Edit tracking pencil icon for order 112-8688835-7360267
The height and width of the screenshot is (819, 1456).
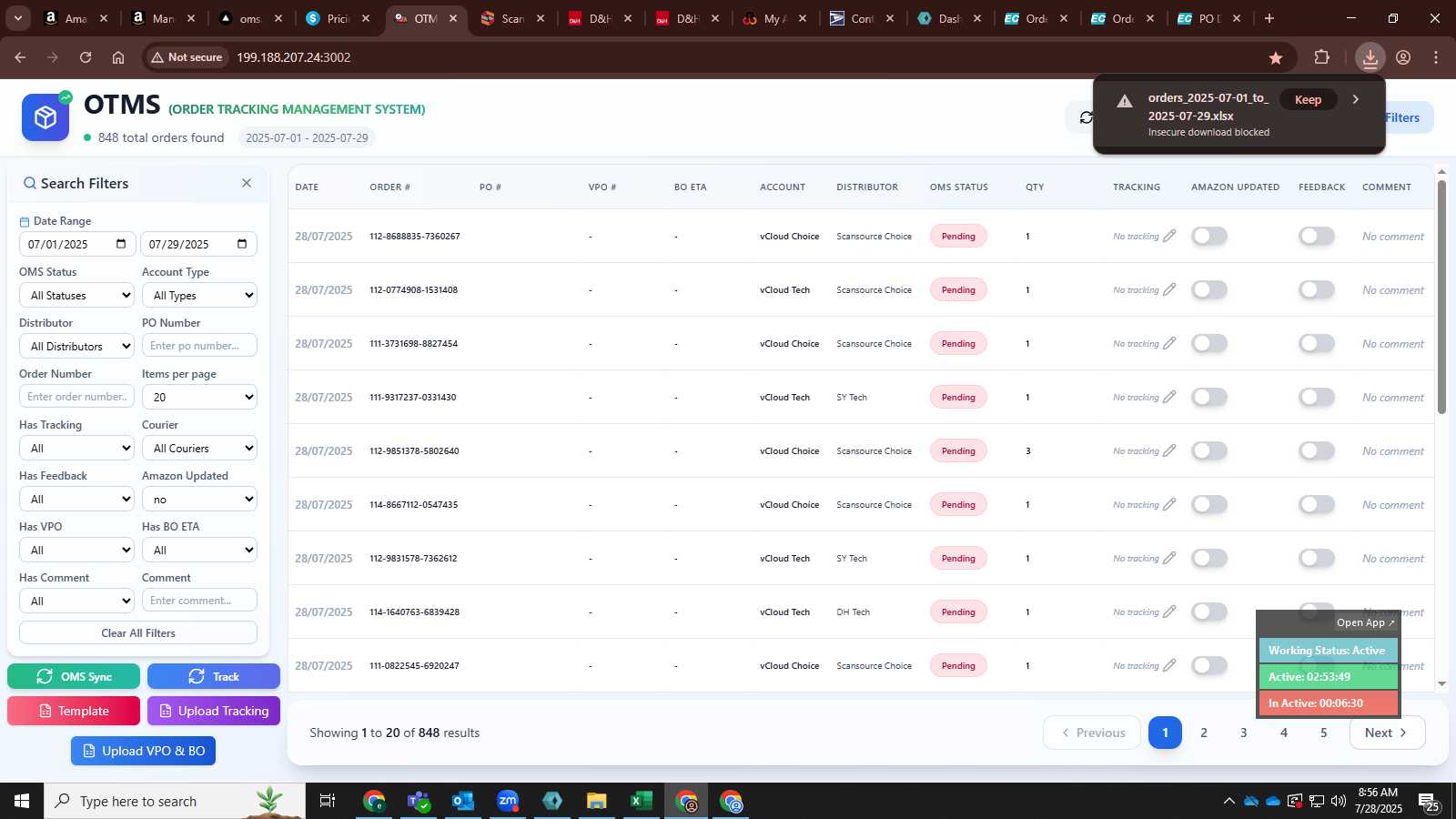1169,236
